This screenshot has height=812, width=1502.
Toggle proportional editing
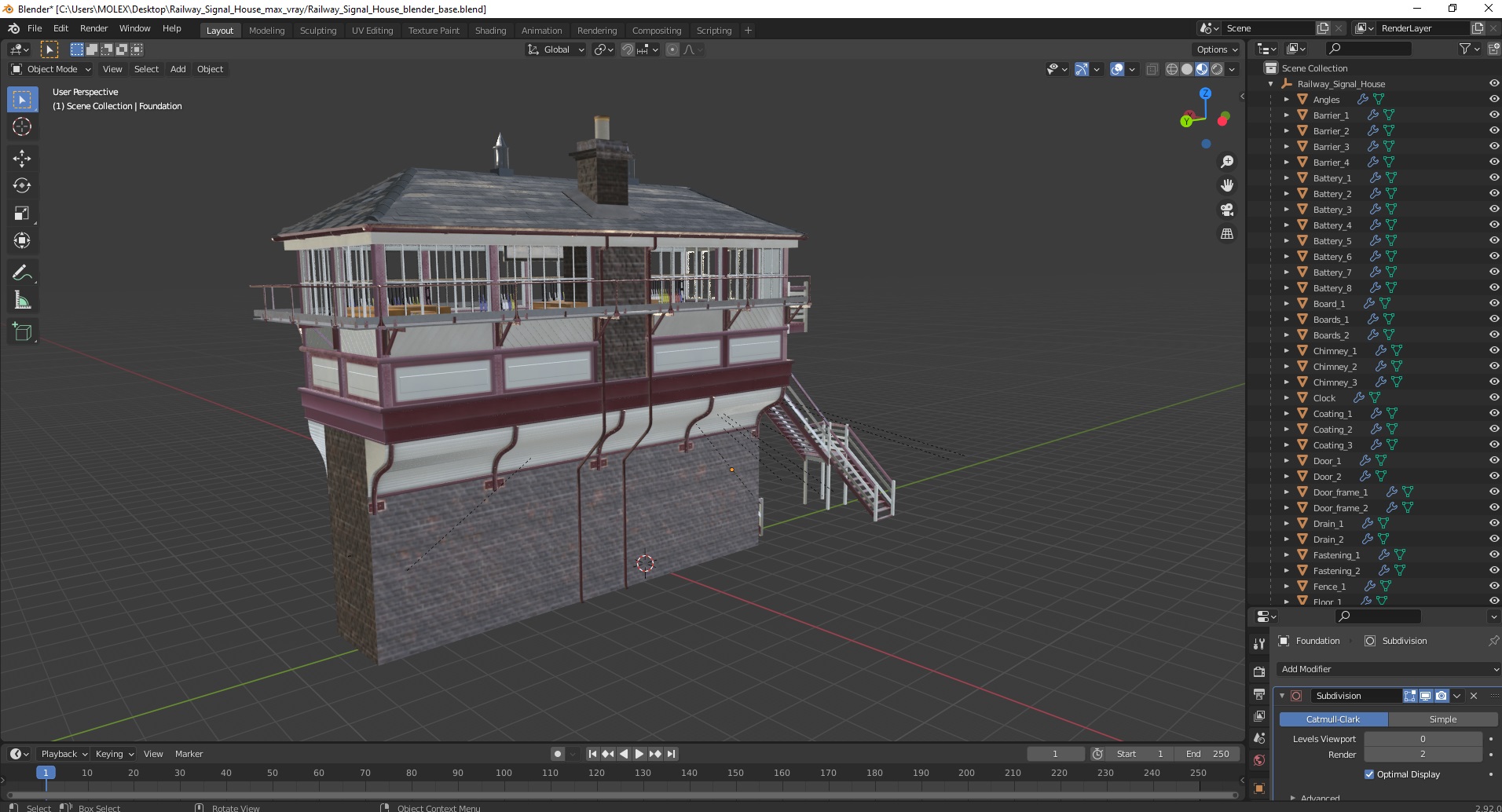pos(672,49)
